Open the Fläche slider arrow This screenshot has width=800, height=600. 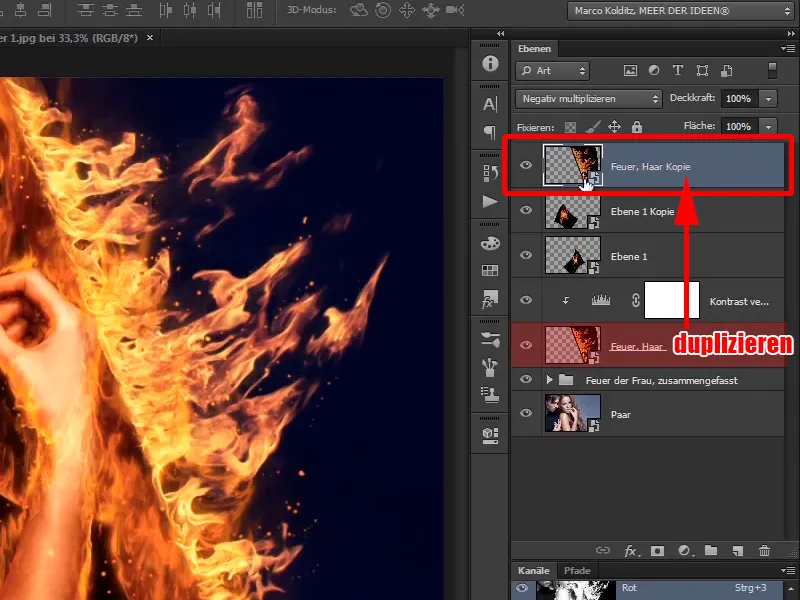(x=768, y=127)
